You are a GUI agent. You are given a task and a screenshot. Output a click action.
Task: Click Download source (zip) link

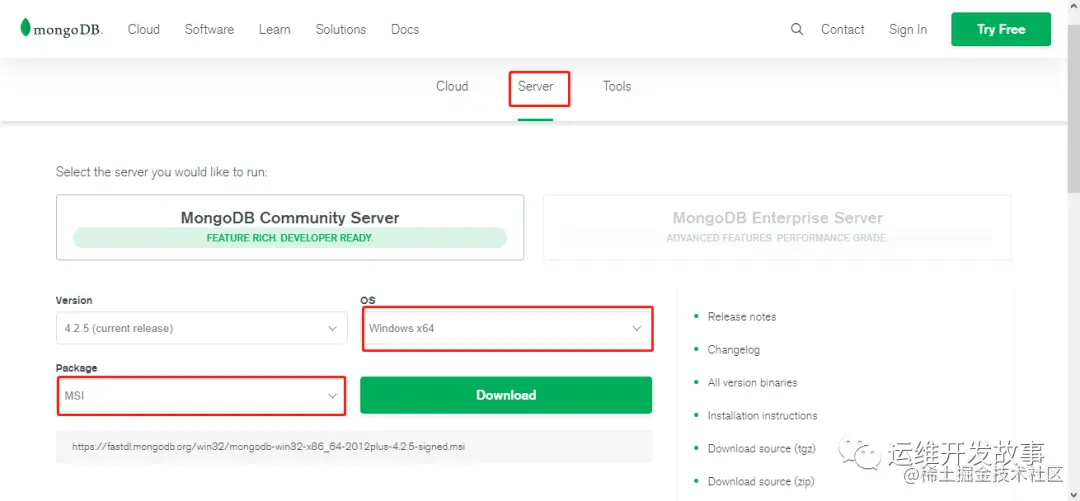[x=761, y=482]
